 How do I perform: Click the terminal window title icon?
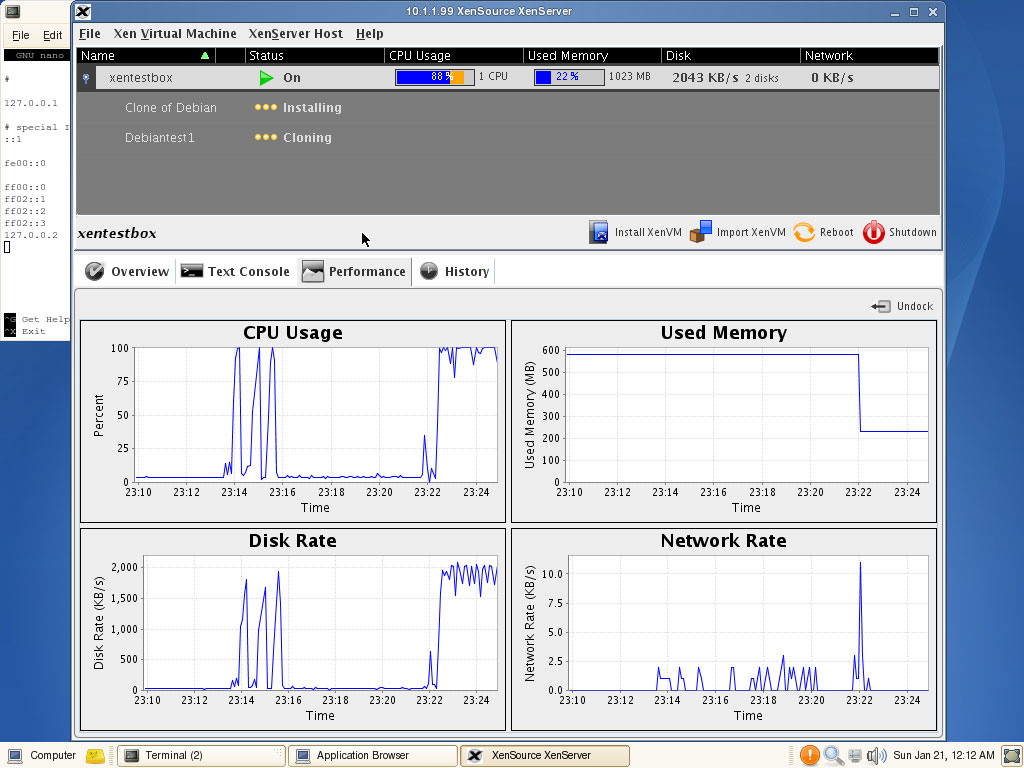(12, 11)
